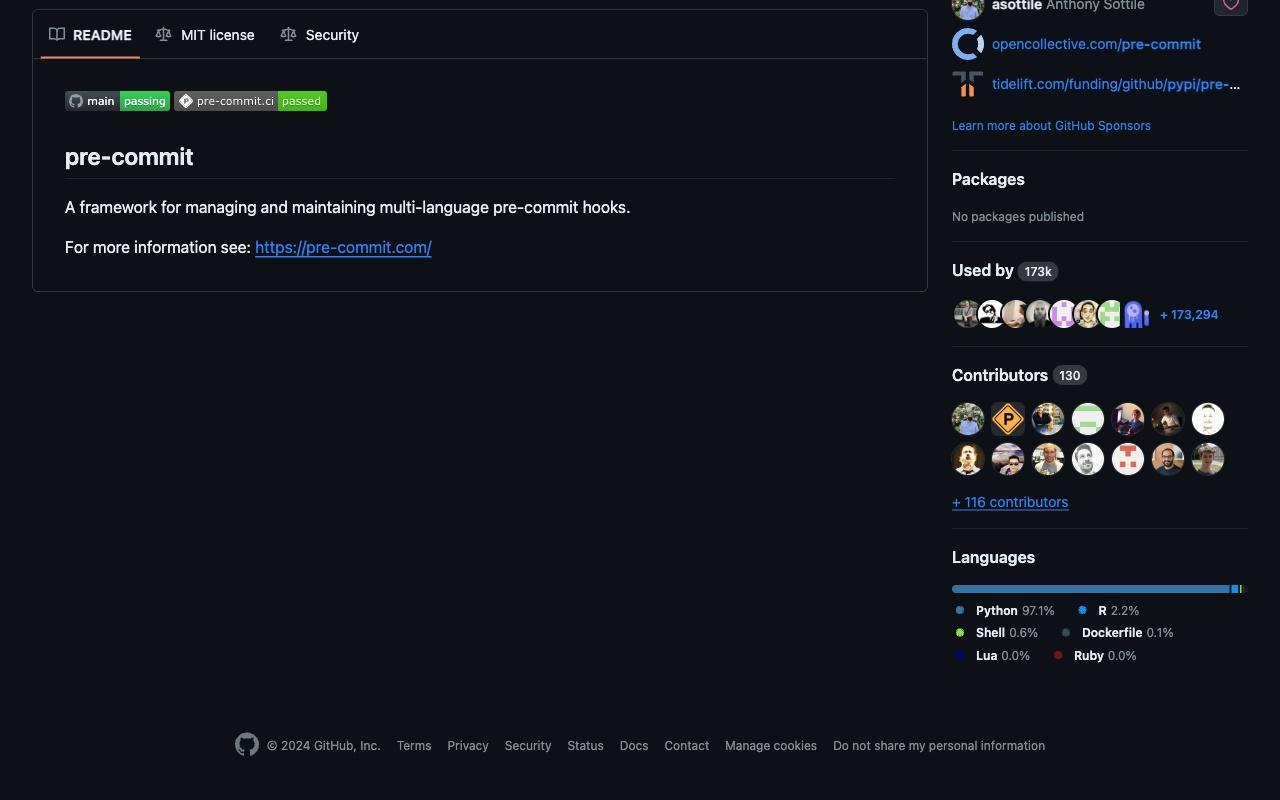
Task: Open Learn more about GitHub Sponsors
Action: [1051, 126]
